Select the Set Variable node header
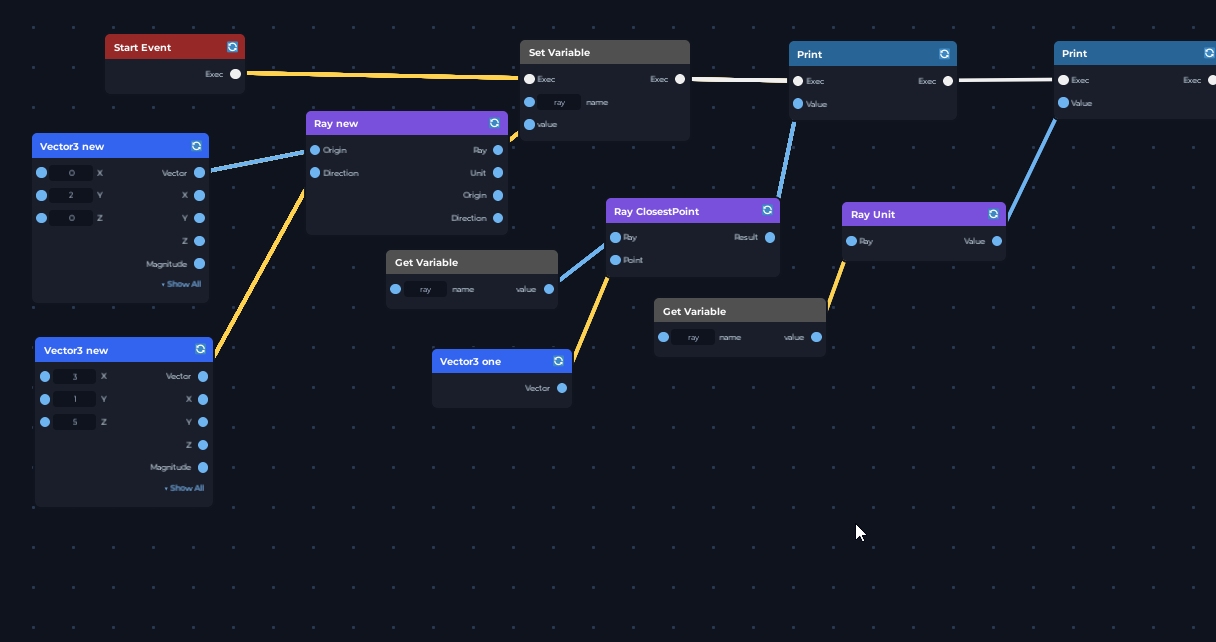1216x642 pixels. [x=605, y=52]
